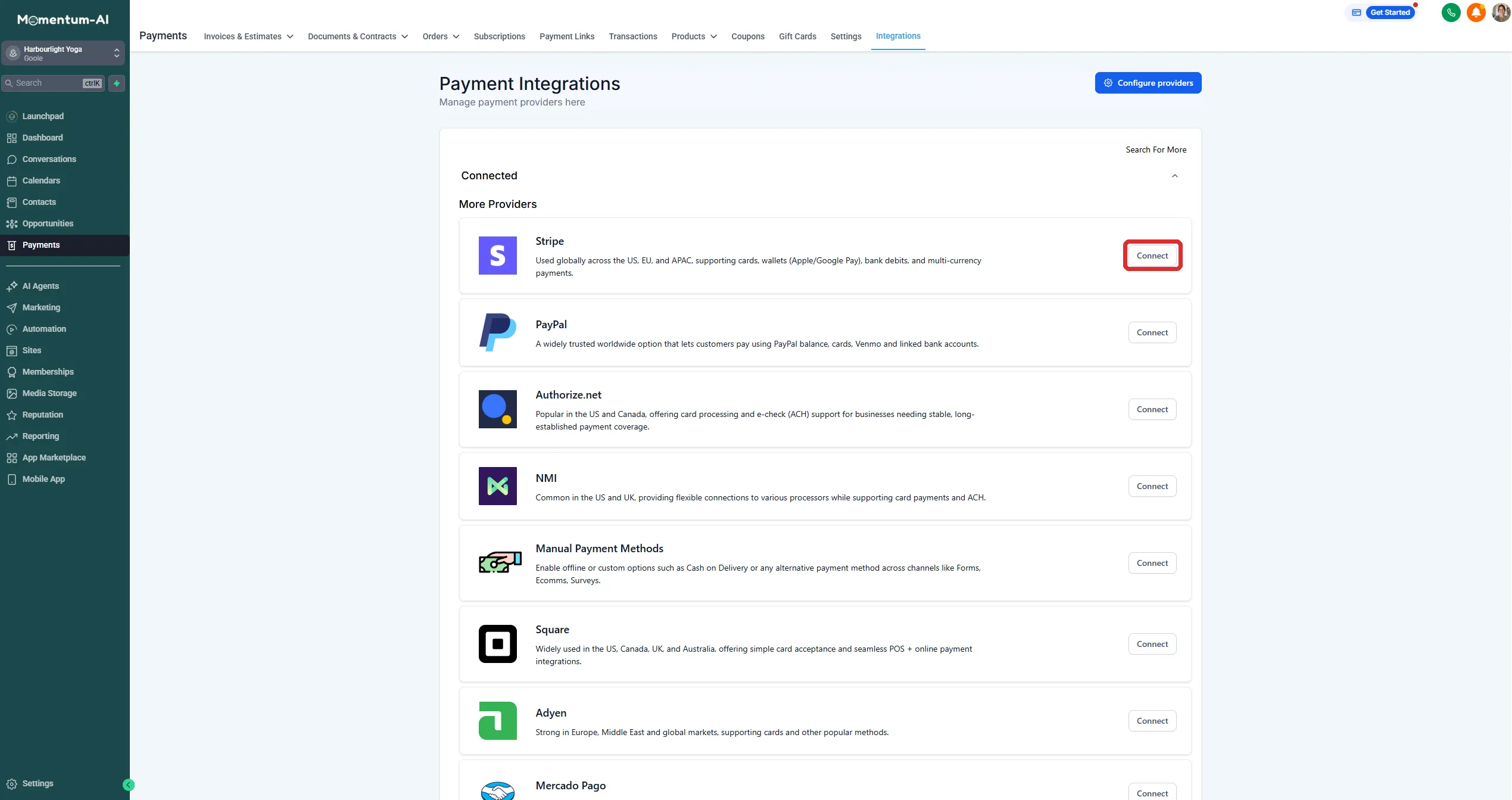Screen dimensions: 1512x800
Task: Focus the sidebar Search field
Action: pos(54,83)
